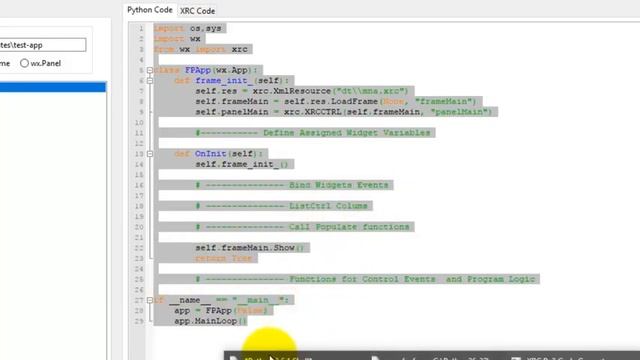
Task: Click the 'if __name__ == "__main__":' line
Action: [x=221, y=300]
